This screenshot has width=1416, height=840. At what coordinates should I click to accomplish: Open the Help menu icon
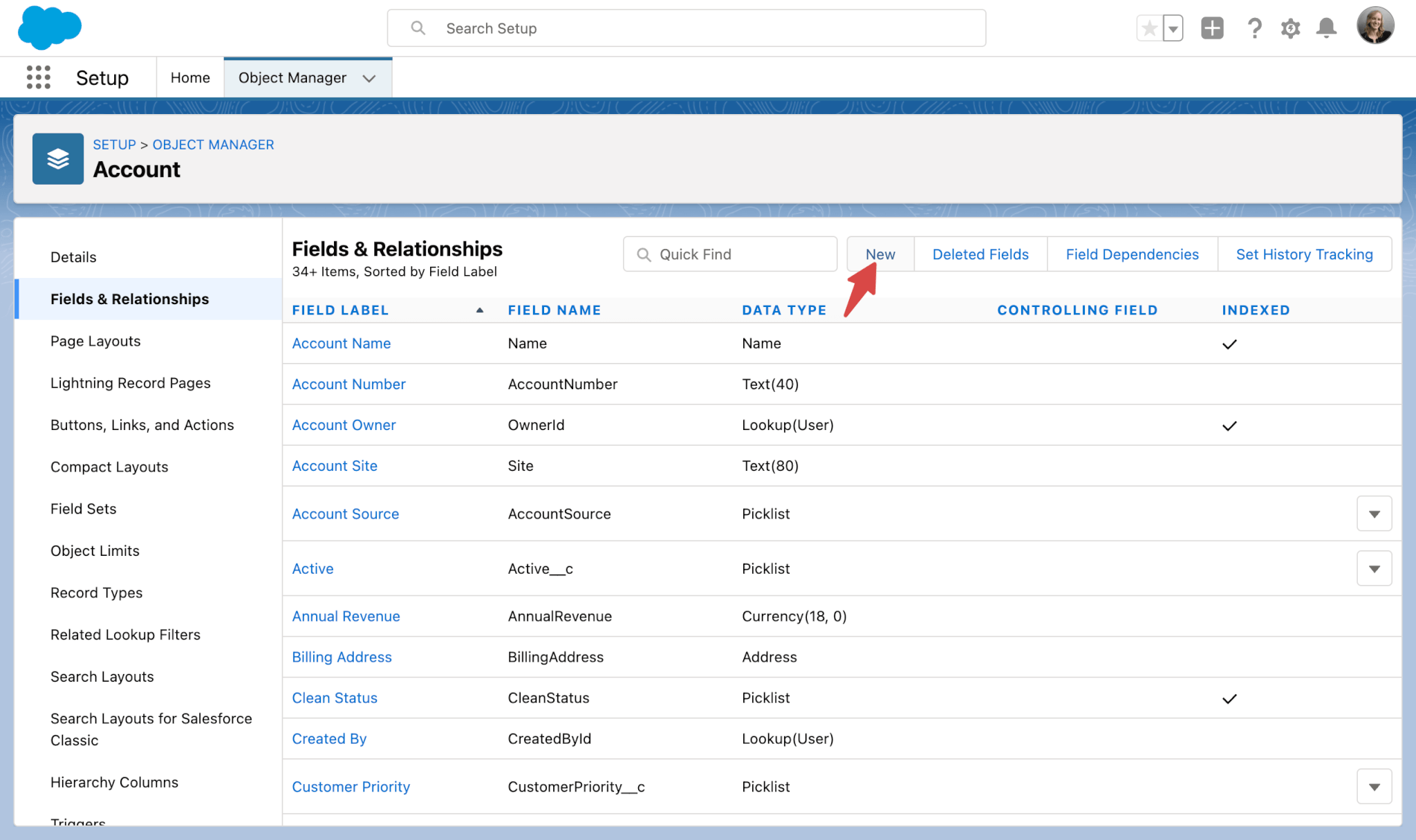coord(1254,28)
